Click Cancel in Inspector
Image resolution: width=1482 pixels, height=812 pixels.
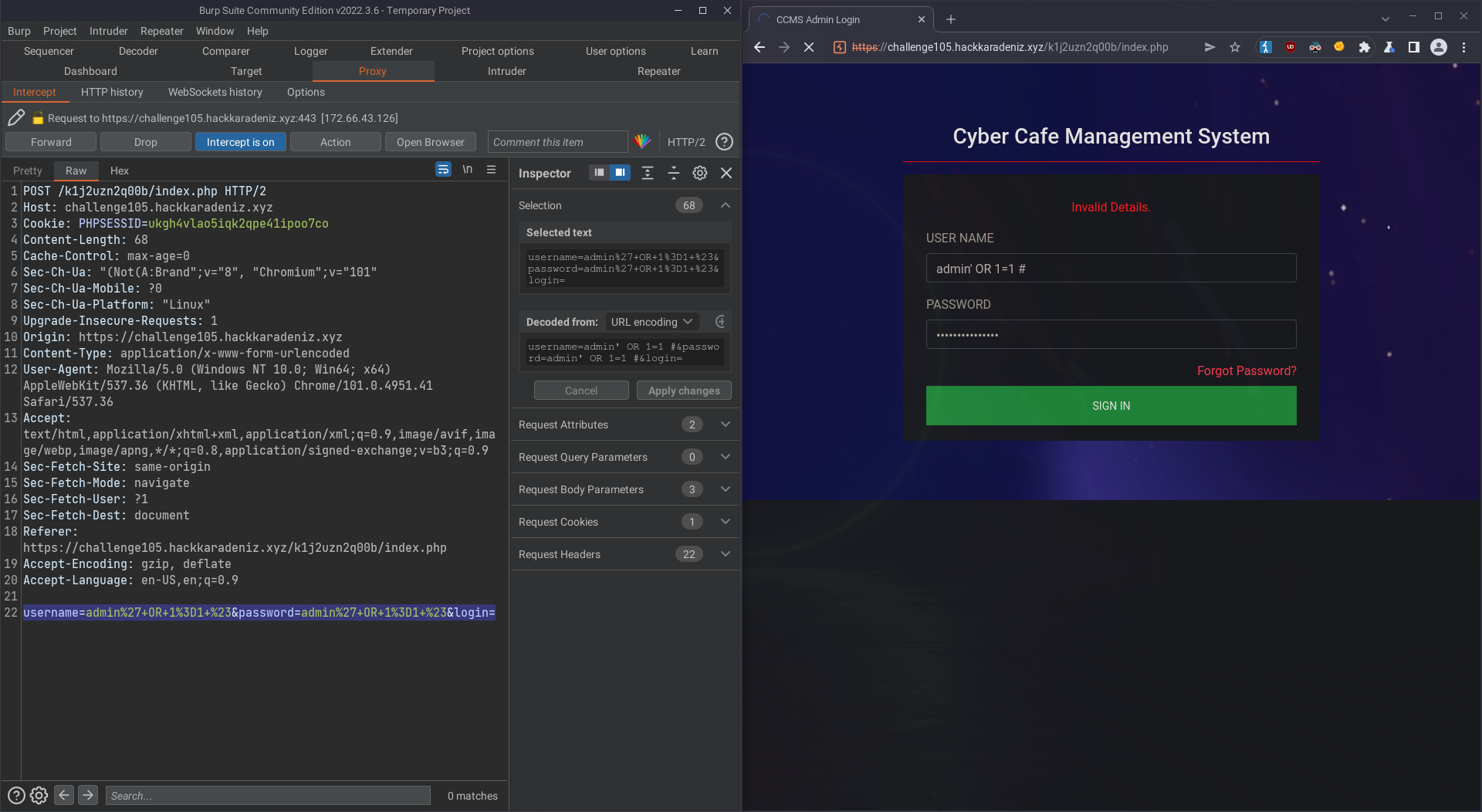(x=581, y=391)
